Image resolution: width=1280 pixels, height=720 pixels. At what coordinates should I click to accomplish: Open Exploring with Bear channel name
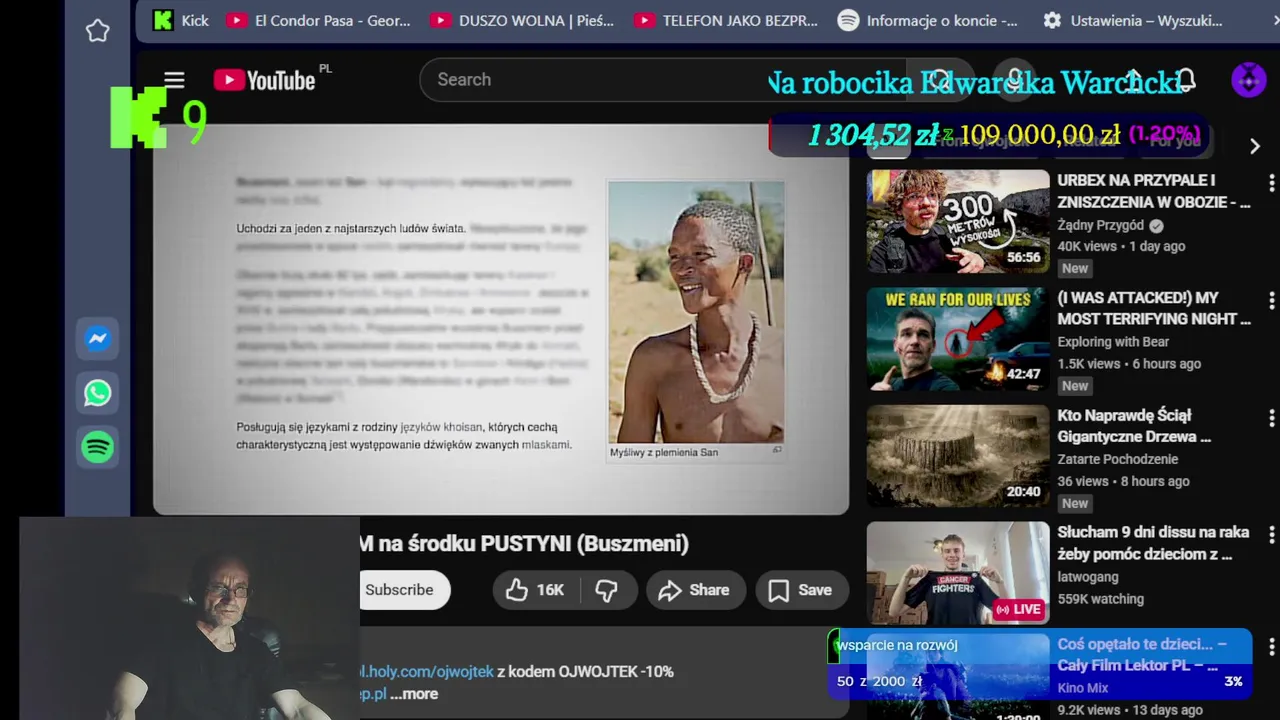(x=1113, y=342)
